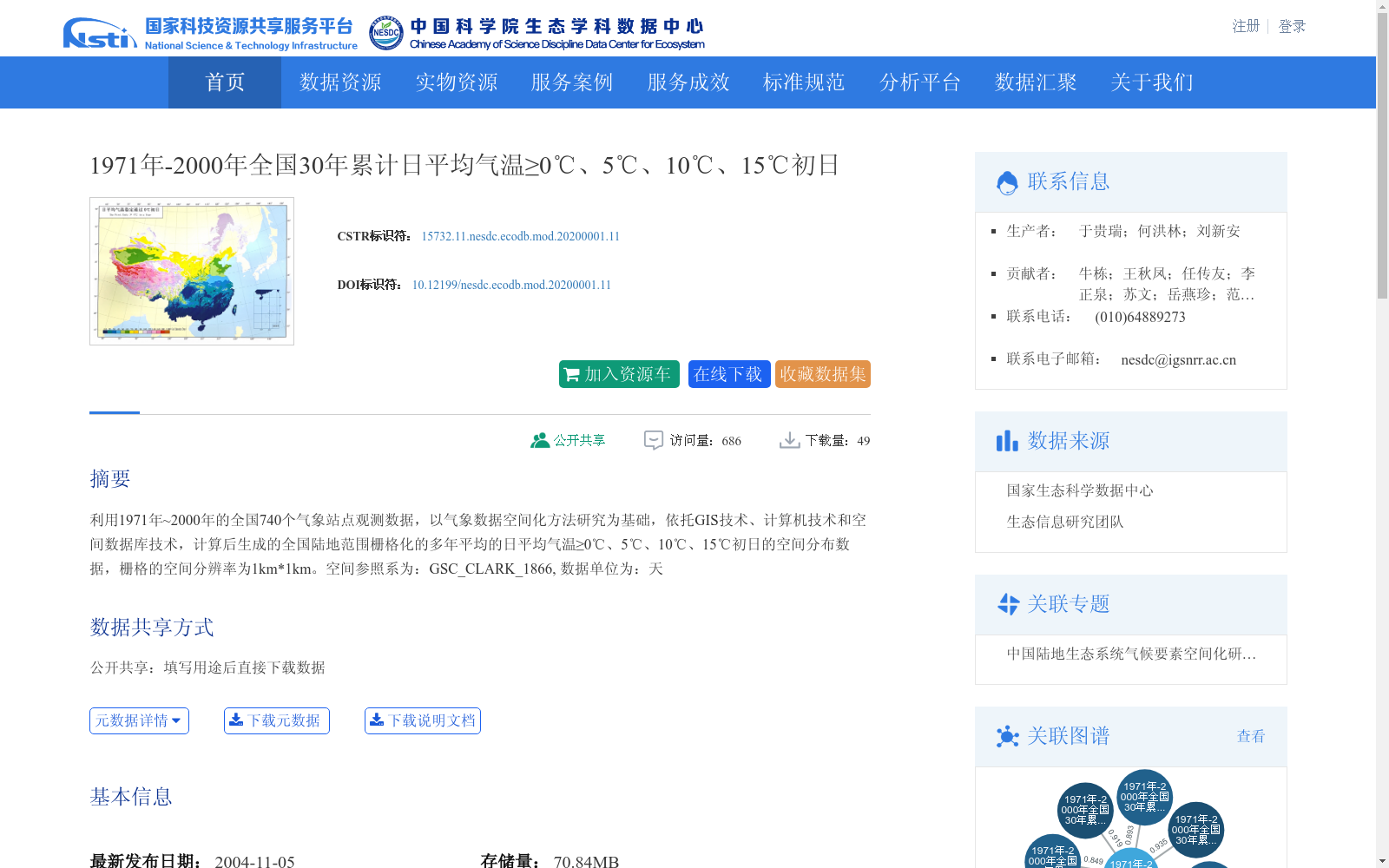Go to 服务成效 section
1389x868 pixels.
pos(688,82)
